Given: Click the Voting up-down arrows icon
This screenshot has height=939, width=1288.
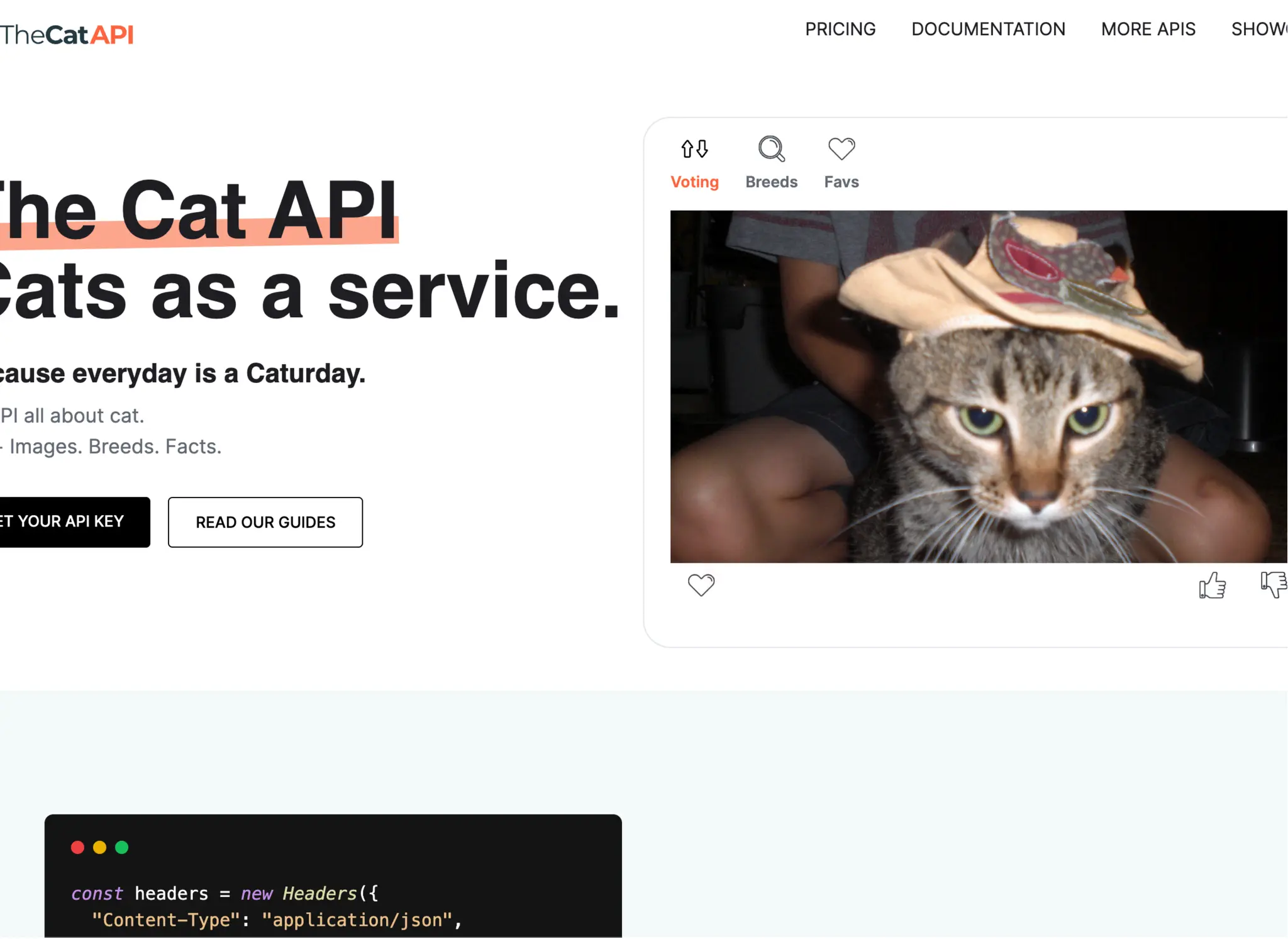Looking at the screenshot, I should point(694,149).
